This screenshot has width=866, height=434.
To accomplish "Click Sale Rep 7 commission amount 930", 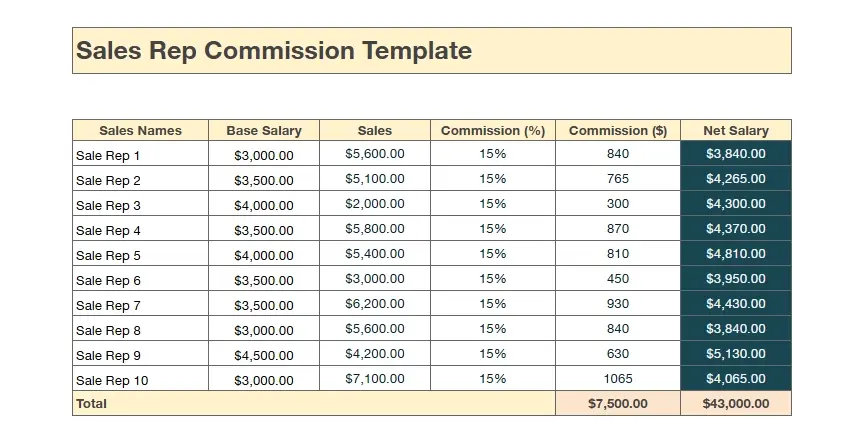I will coord(617,304).
